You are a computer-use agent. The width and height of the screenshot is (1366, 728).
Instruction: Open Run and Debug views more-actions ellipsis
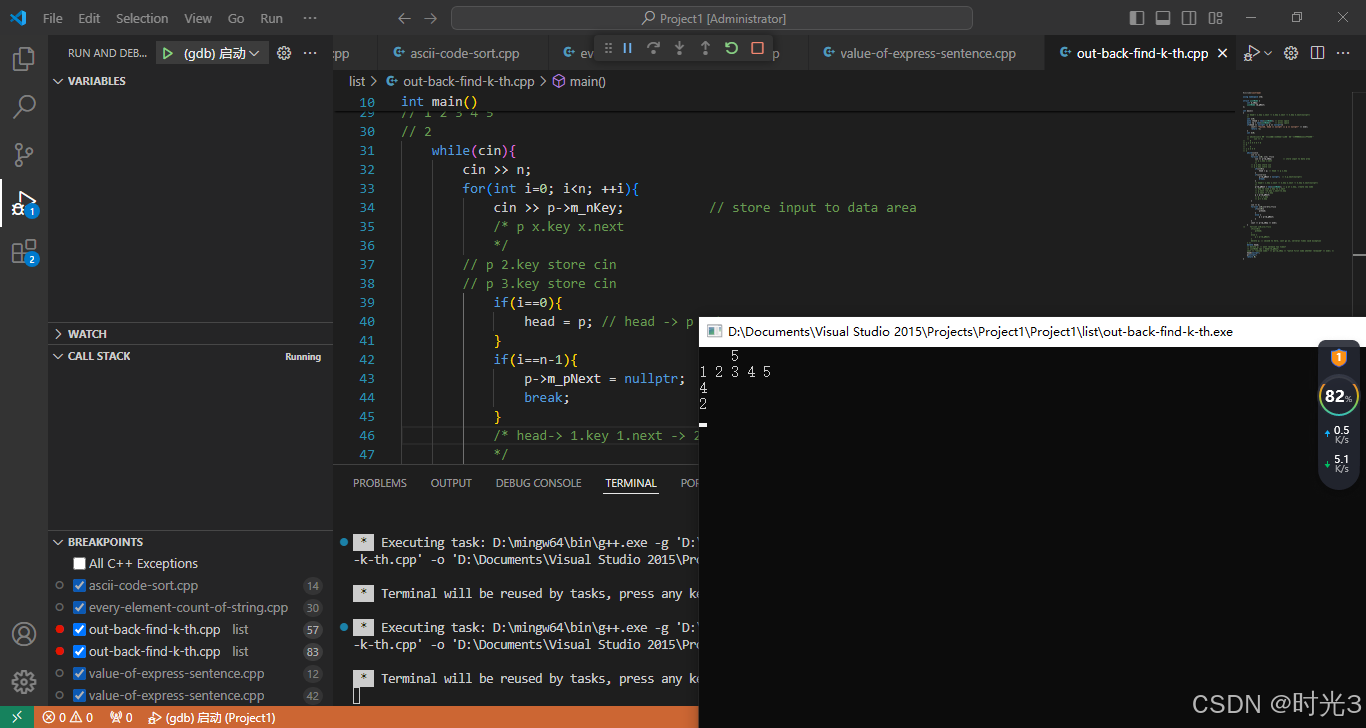(310, 53)
